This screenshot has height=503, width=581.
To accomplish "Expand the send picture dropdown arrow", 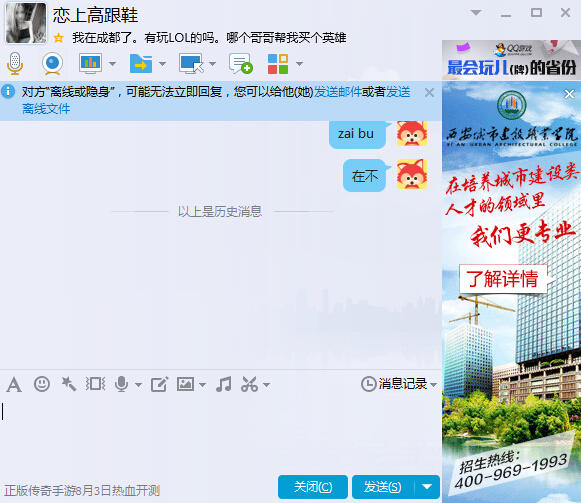I will 202,385.
